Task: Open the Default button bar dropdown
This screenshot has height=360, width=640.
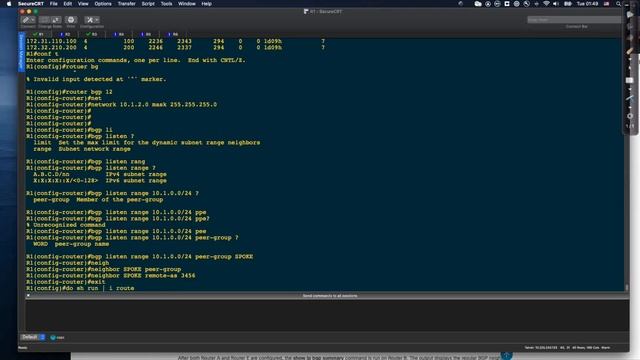Action: pos(33,337)
